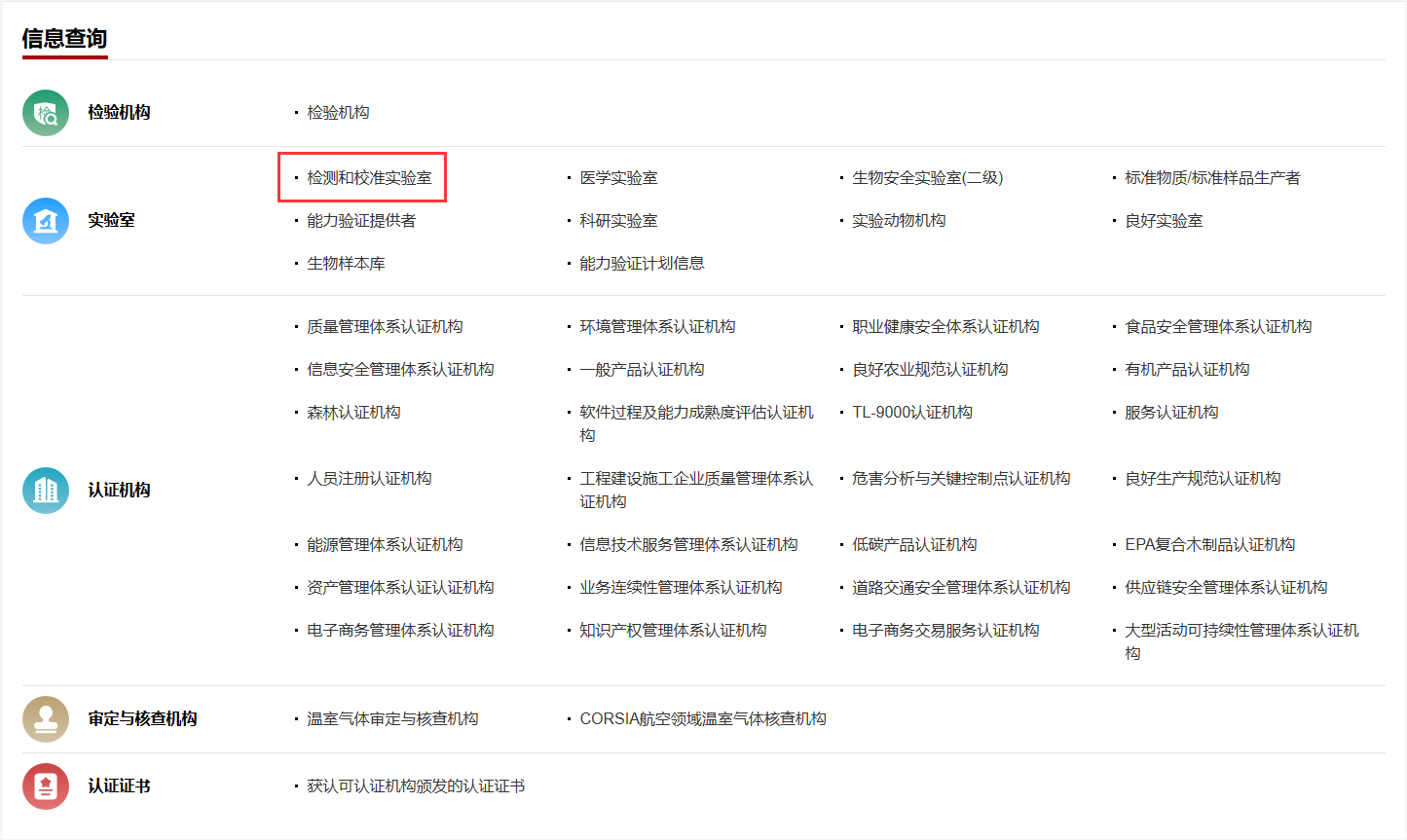
Task: Open CORSIA航空领域温室气体核查机构 link
Action: pyautogui.click(x=702, y=719)
